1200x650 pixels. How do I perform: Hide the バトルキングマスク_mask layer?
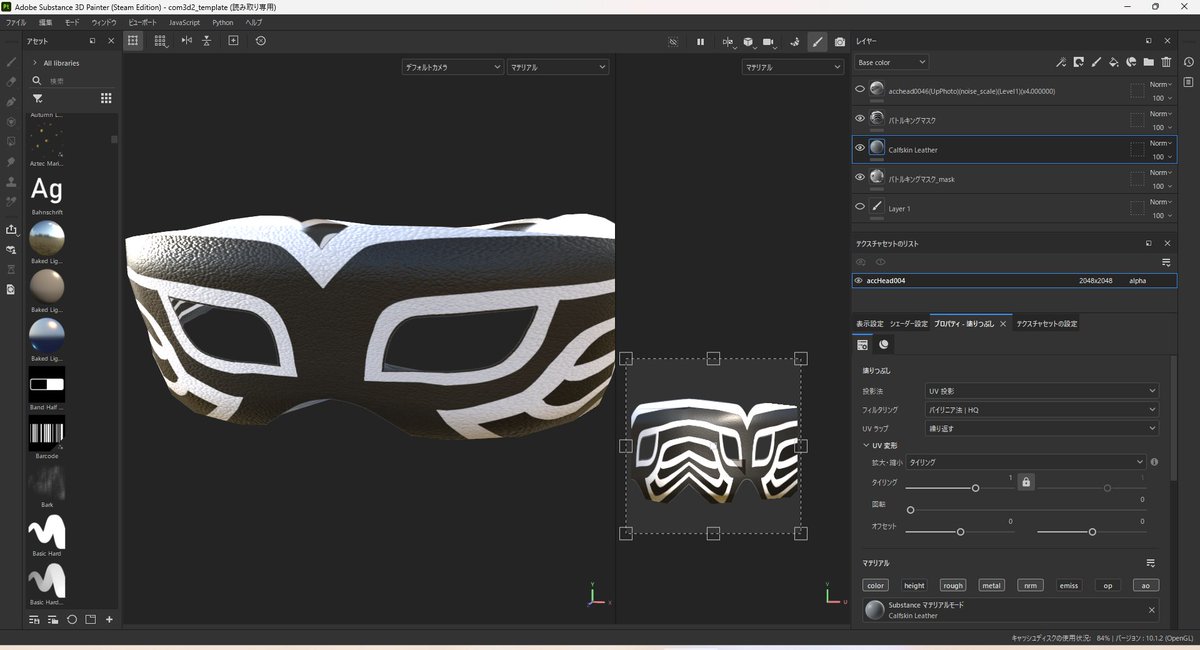click(x=859, y=178)
